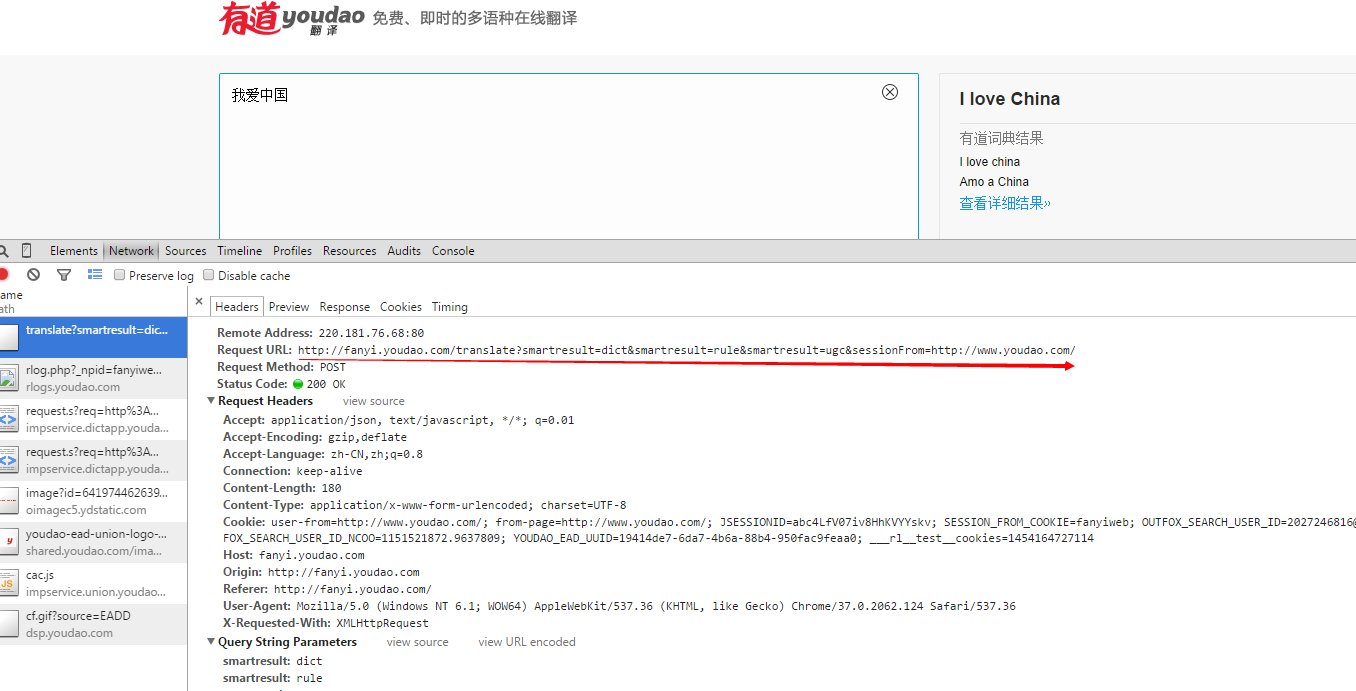Click view source beside Request Headers

[374, 401]
